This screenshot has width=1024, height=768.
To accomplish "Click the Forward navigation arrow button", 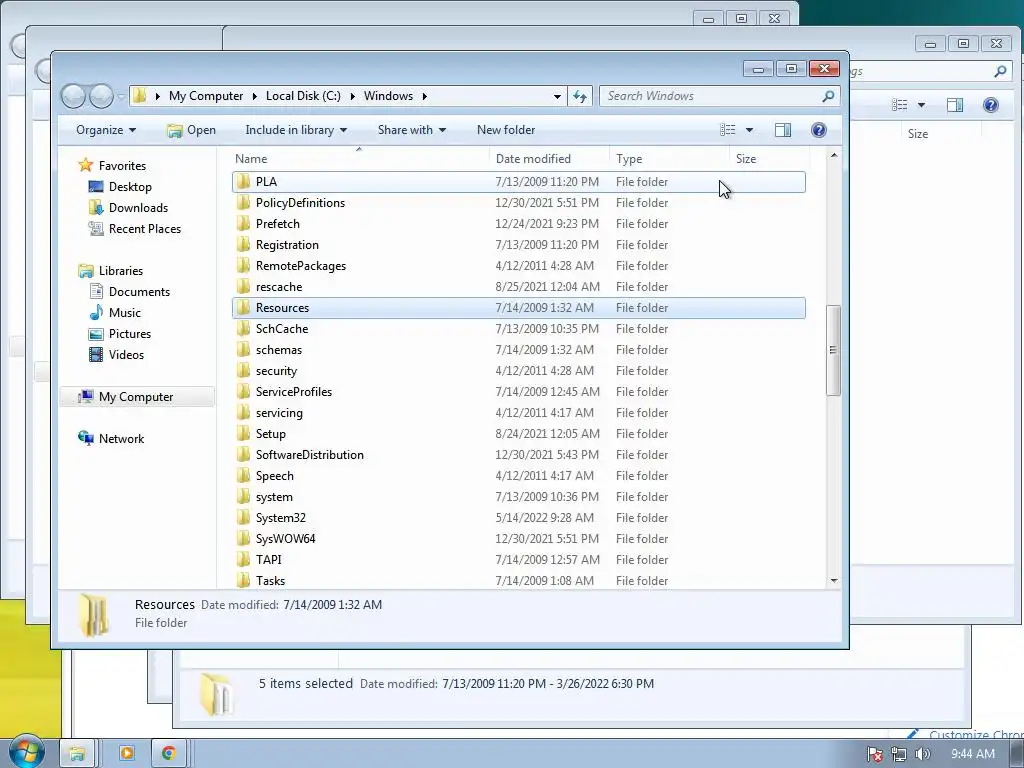I will click(101, 96).
